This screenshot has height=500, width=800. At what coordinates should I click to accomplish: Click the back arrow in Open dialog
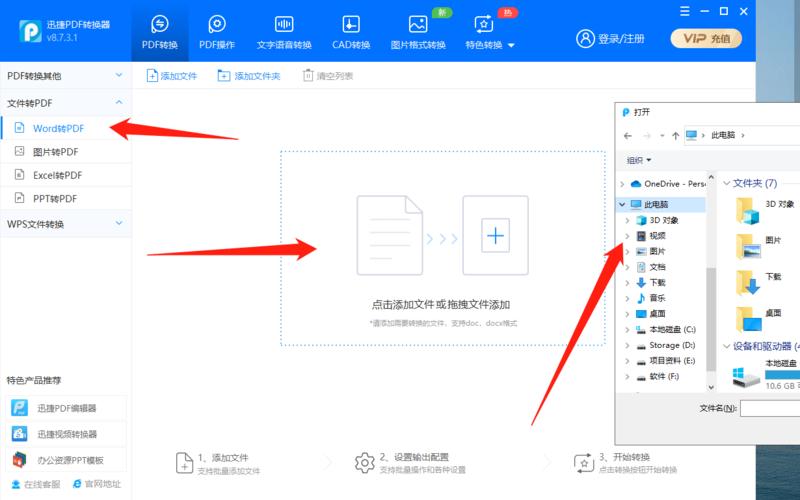pos(628,136)
